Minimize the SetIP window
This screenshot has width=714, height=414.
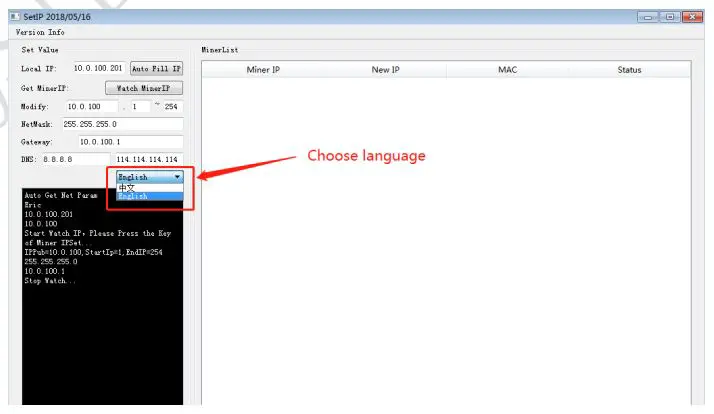pos(648,17)
